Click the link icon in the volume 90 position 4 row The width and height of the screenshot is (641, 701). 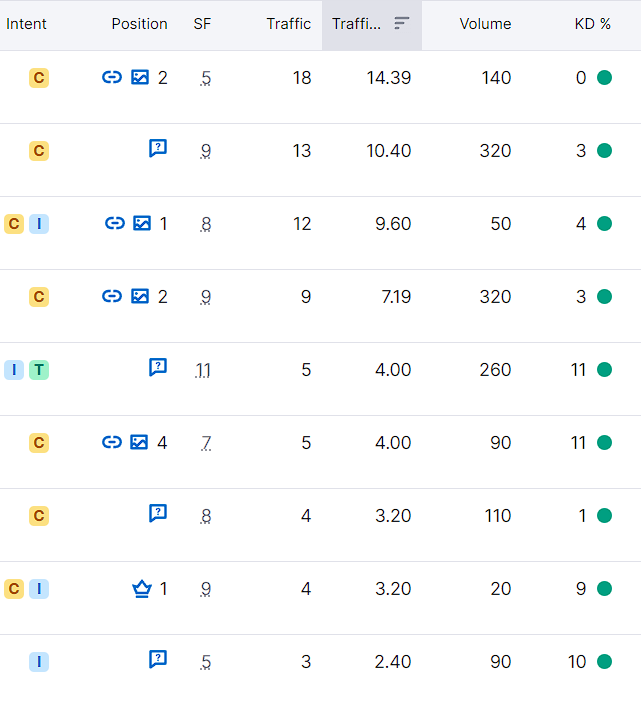(112, 442)
